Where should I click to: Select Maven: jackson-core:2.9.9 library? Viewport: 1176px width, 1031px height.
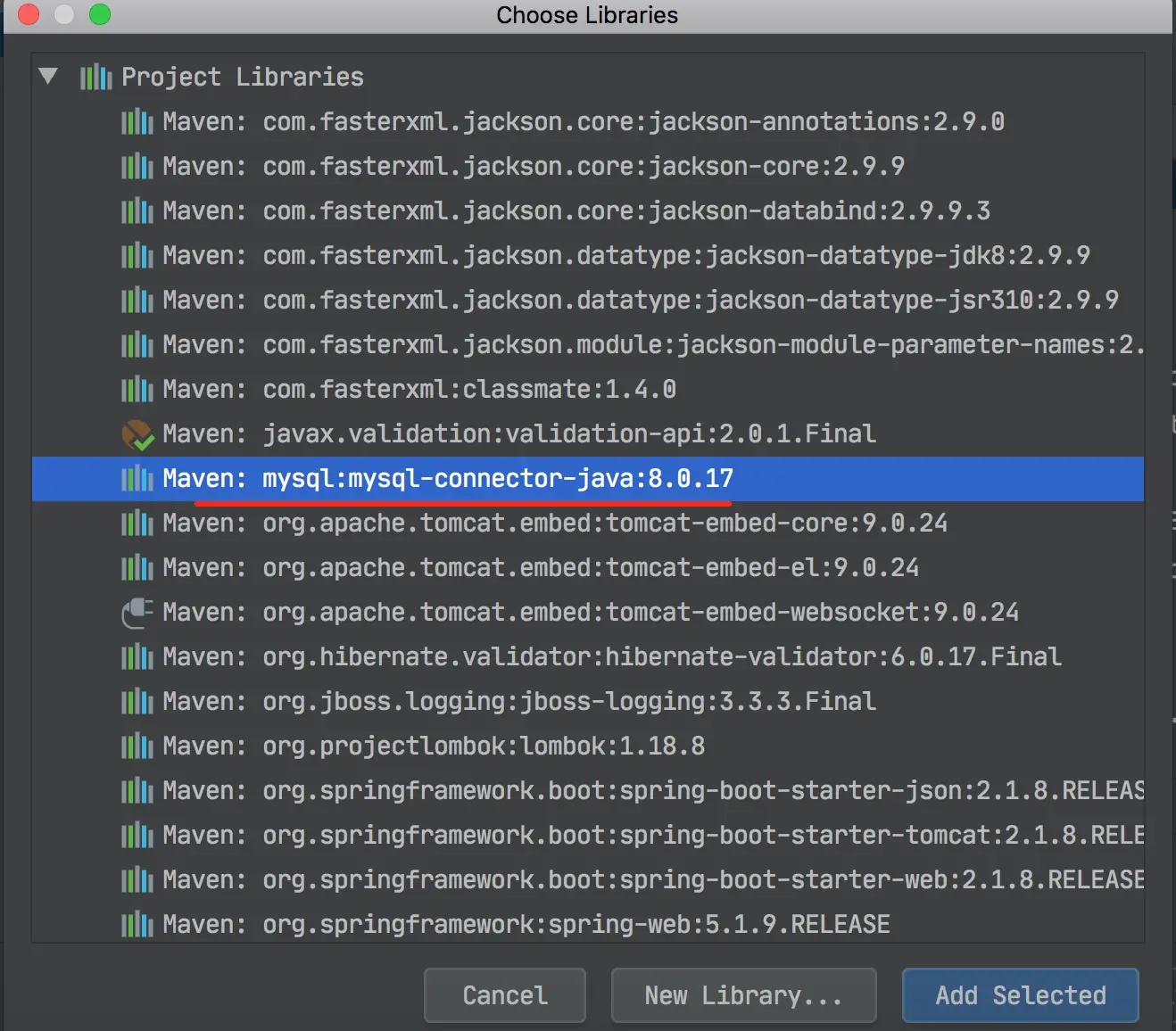point(588,166)
